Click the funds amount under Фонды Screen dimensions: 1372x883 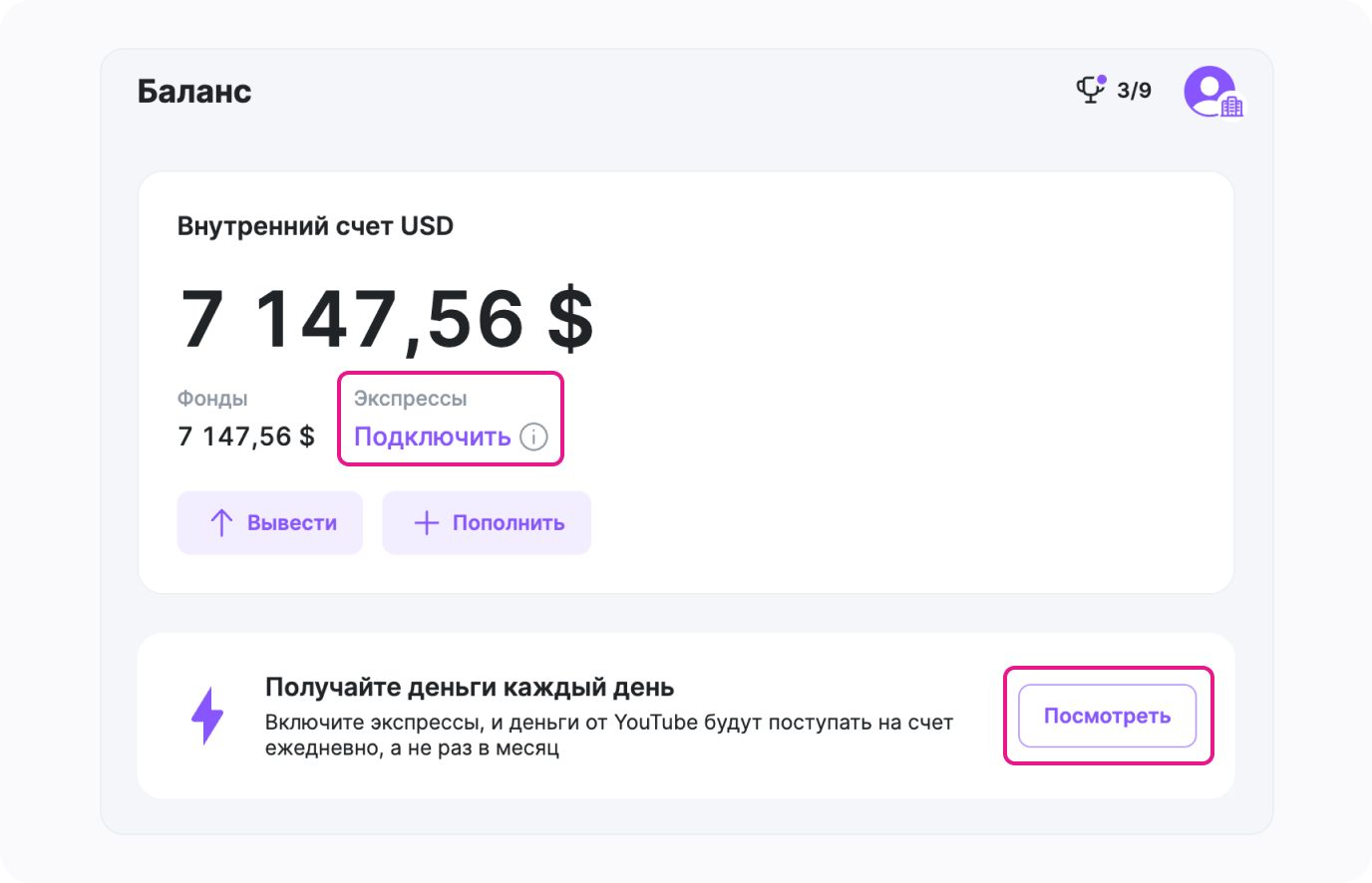245,437
